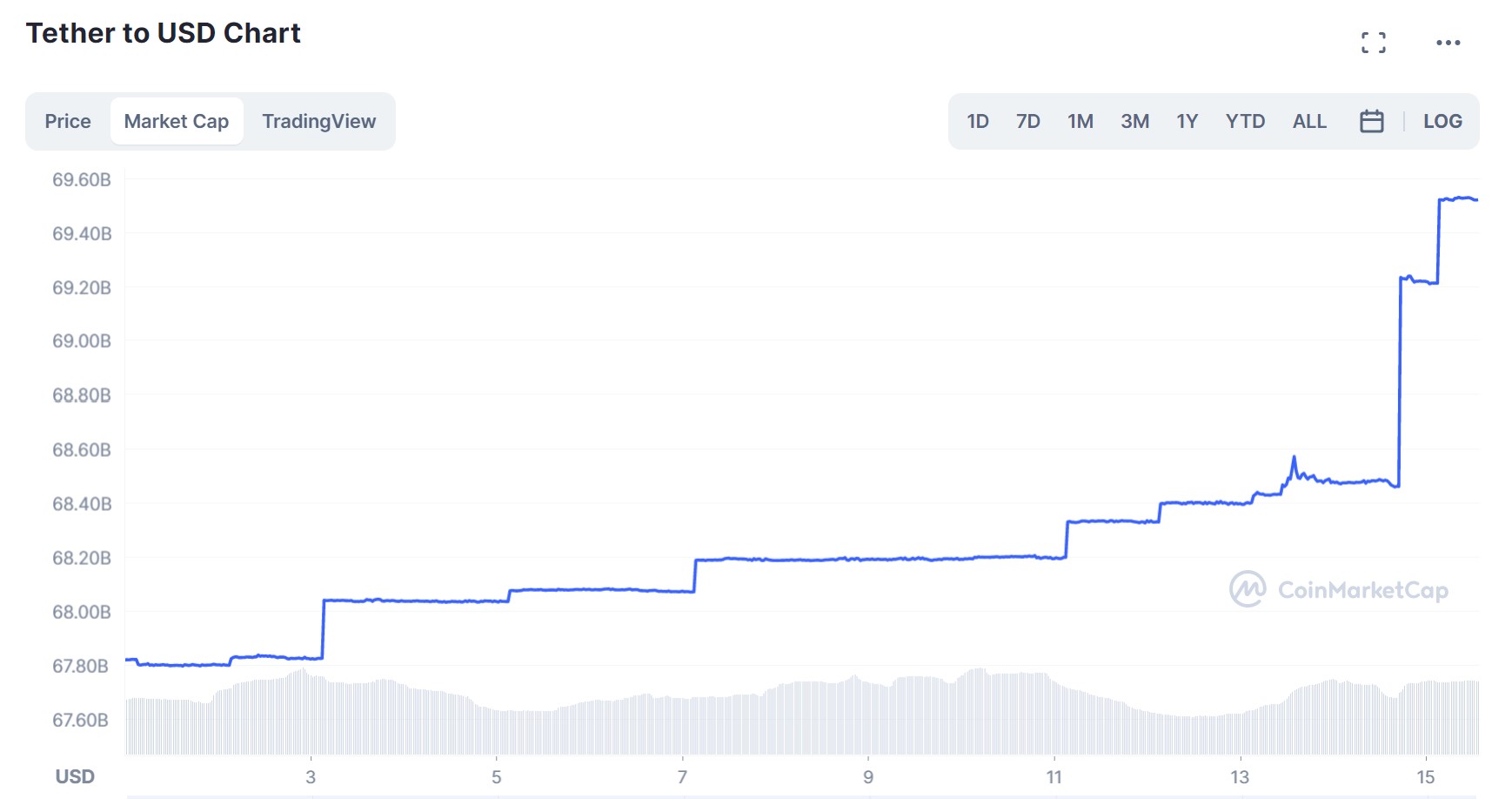Set chart range to 7D
The height and width of the screenshot is (799, 1512).
click(1028, 121)
